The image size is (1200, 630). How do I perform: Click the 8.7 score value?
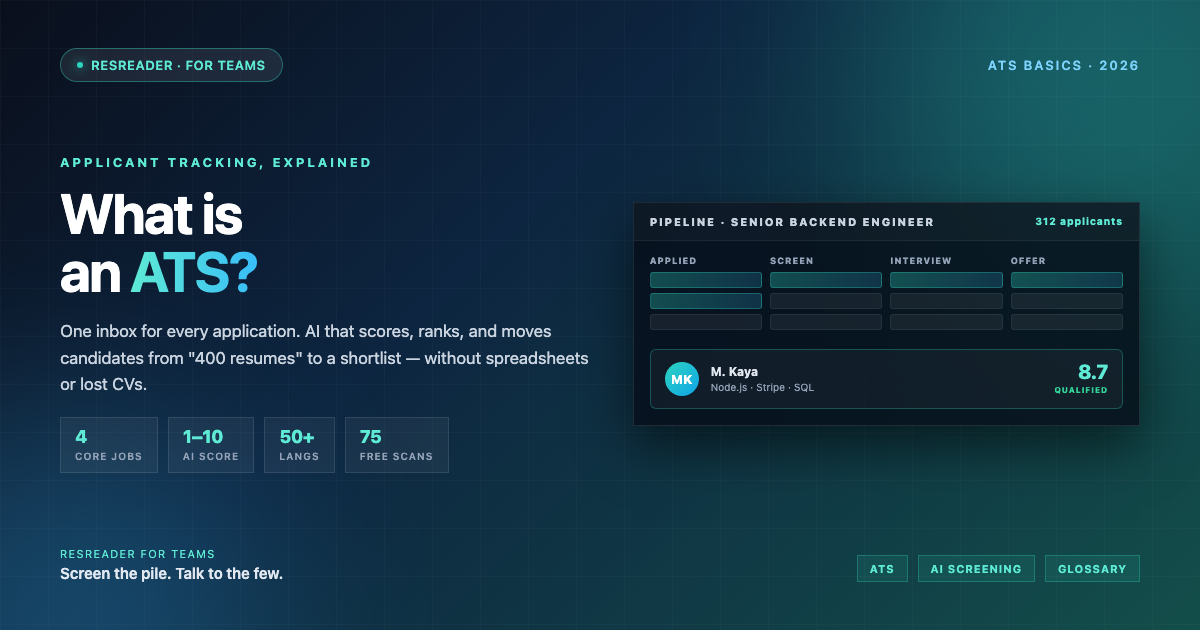tap(1092, 371)
